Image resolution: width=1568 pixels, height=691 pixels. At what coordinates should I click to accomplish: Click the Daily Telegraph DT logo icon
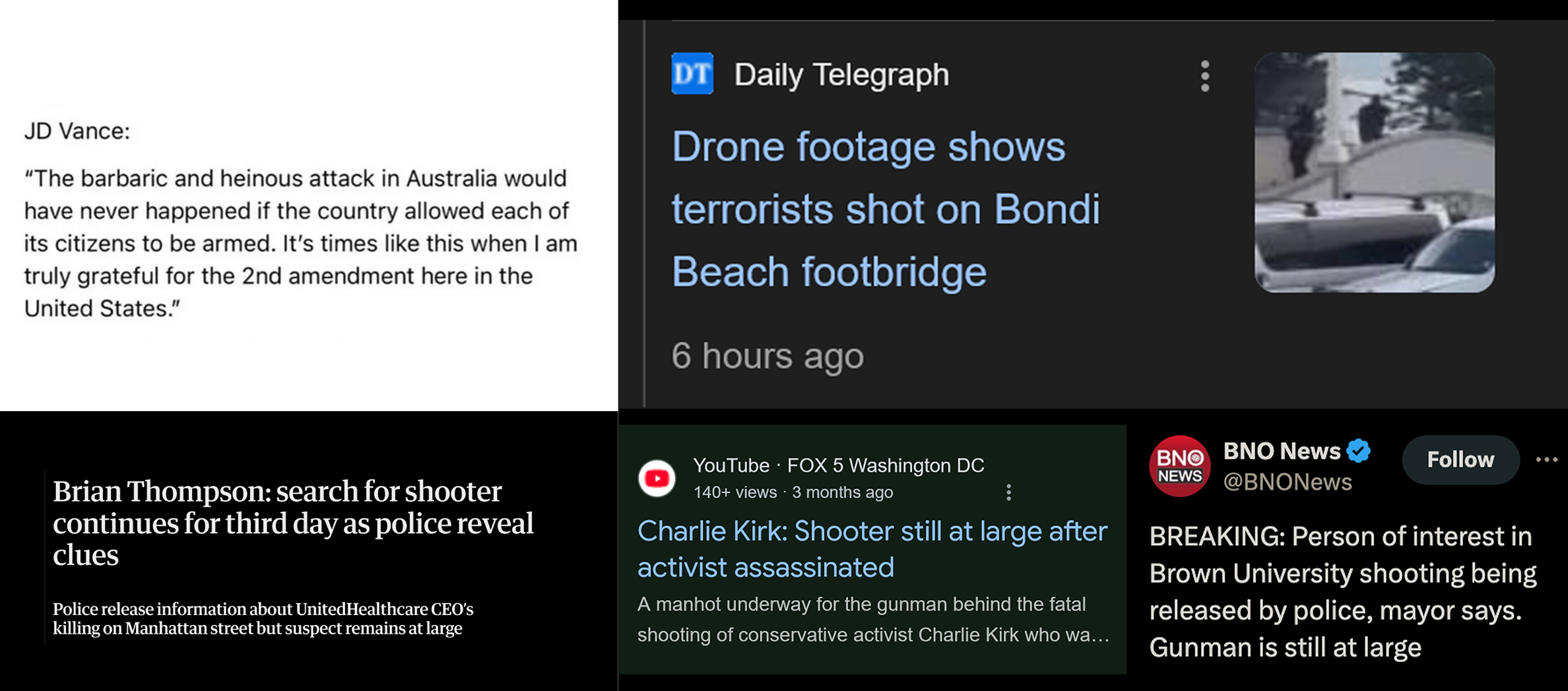[692, 73]
